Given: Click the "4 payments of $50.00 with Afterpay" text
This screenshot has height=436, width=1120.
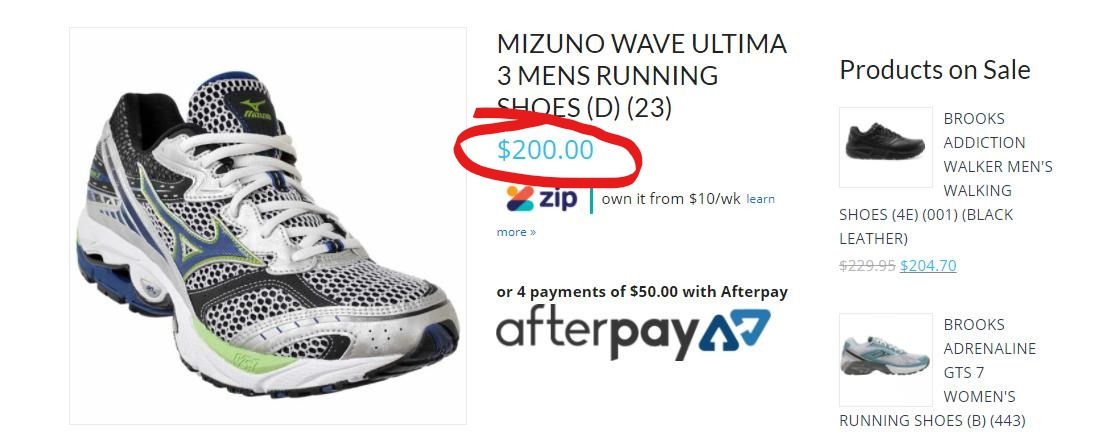Looking at the screenshot, I should click(642, 292).
